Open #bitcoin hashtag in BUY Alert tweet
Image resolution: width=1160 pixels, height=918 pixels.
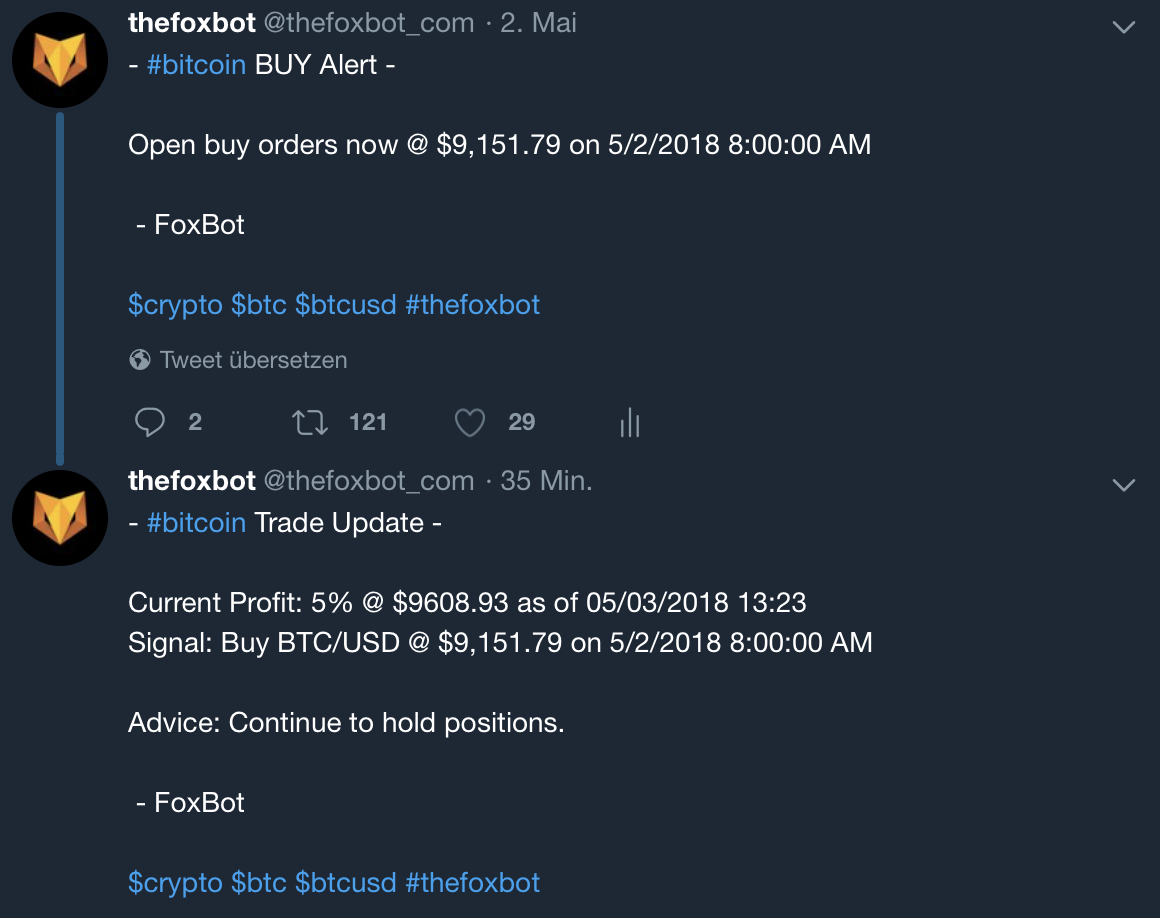coord(196,65)
